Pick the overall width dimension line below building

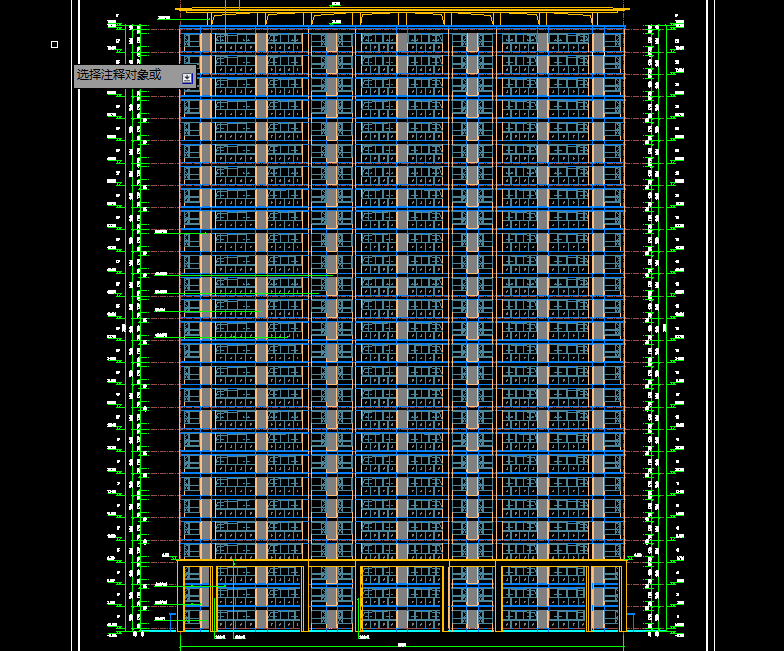pos(400,645)
